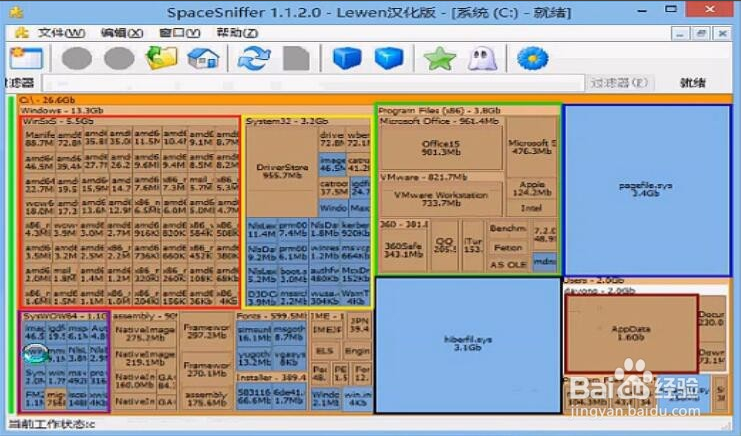Select the NativeImage 219.1Mb block
Viewport: 741px width, 436px height.
point(145,358)
